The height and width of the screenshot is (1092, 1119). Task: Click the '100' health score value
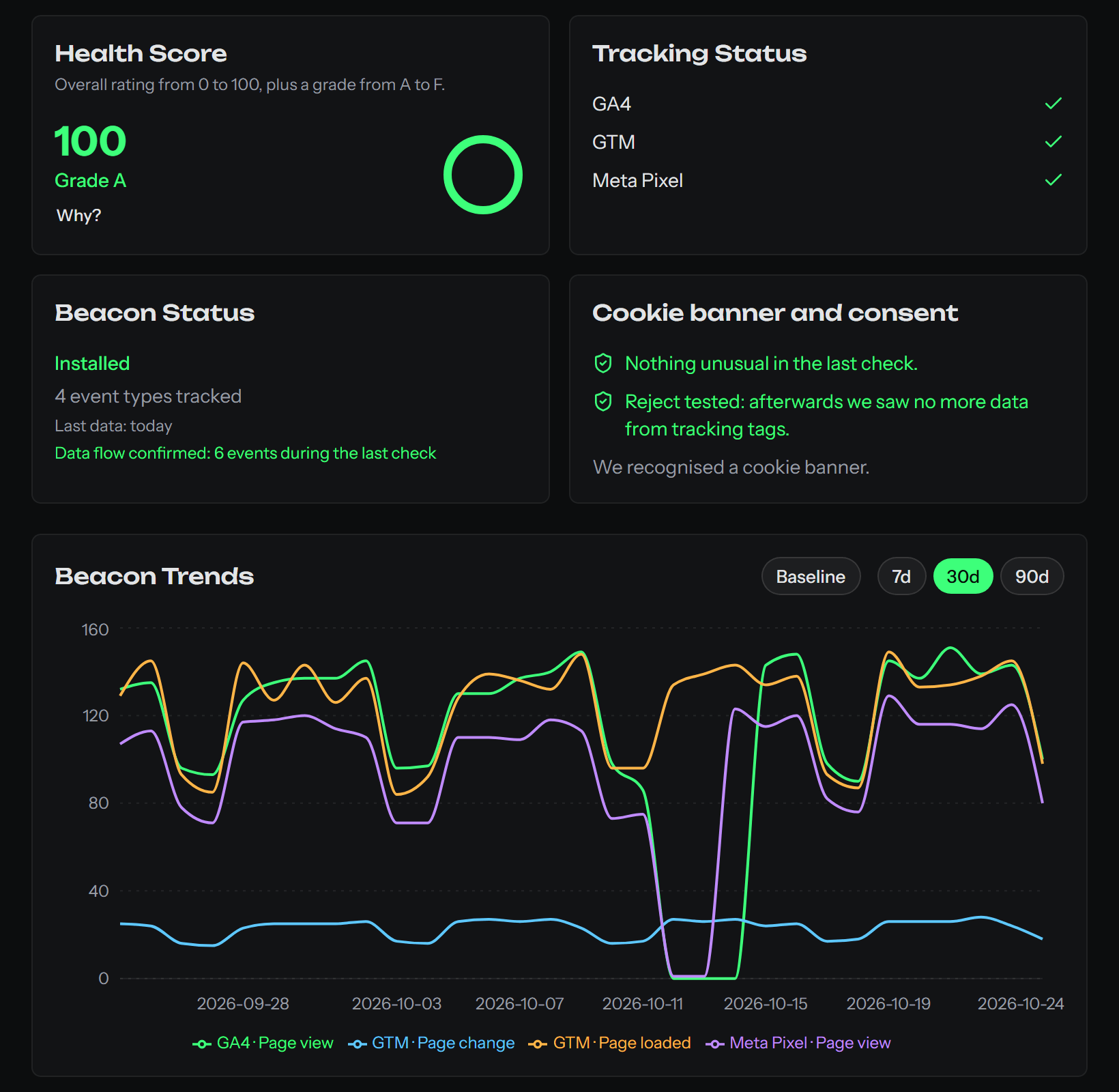pos(91,141)
